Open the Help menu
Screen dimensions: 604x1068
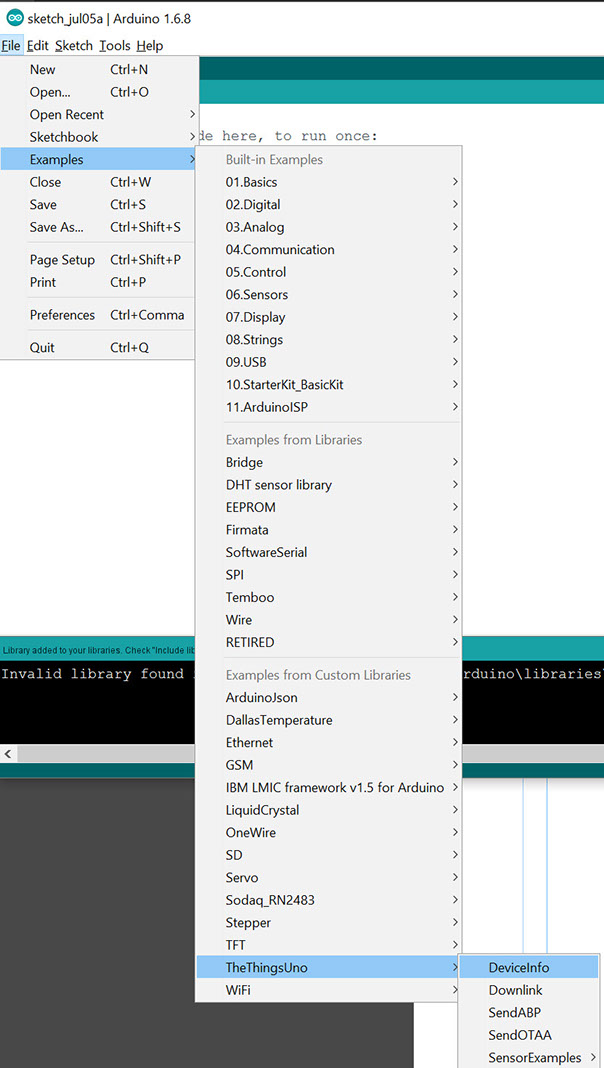pos(150,46)
